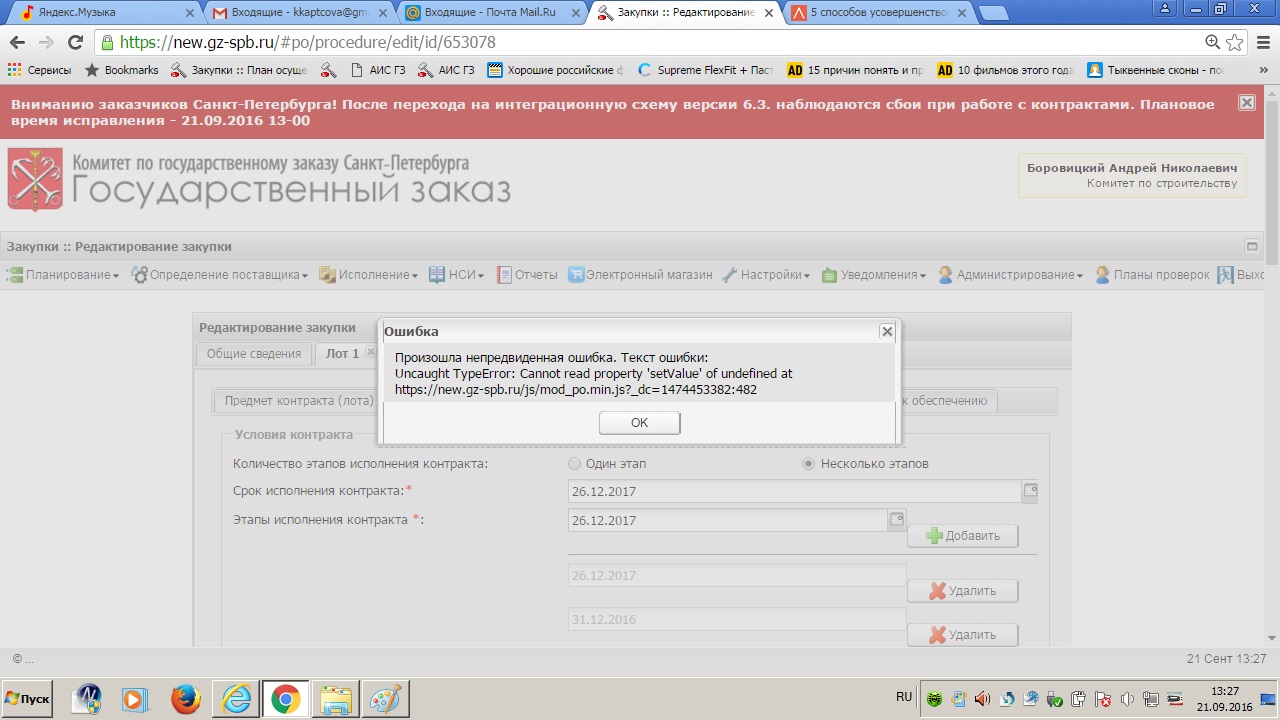Open the Хорошие российские bookmark

(x=557, y=70)
